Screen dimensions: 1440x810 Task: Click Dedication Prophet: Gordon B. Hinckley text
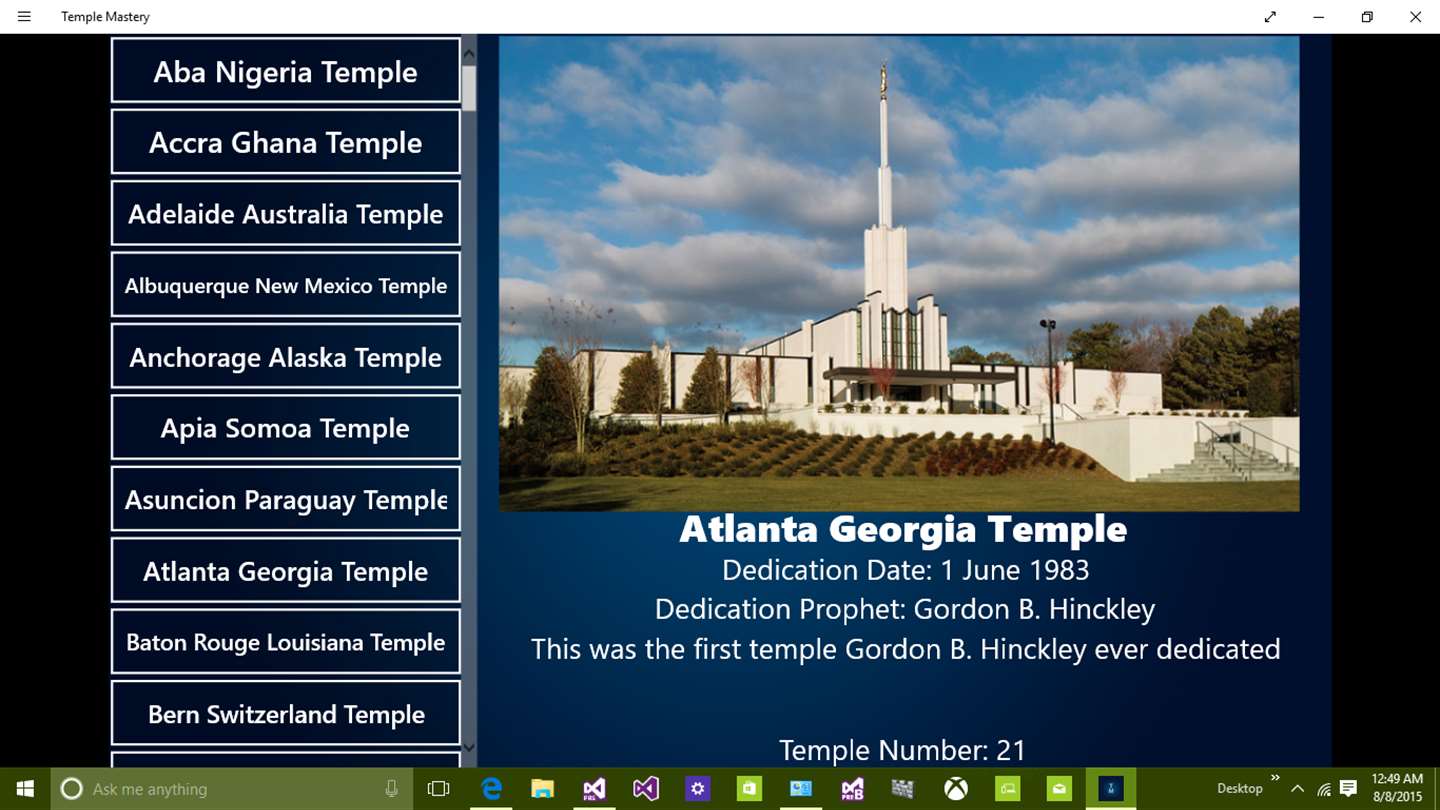[x=905, y=609]
